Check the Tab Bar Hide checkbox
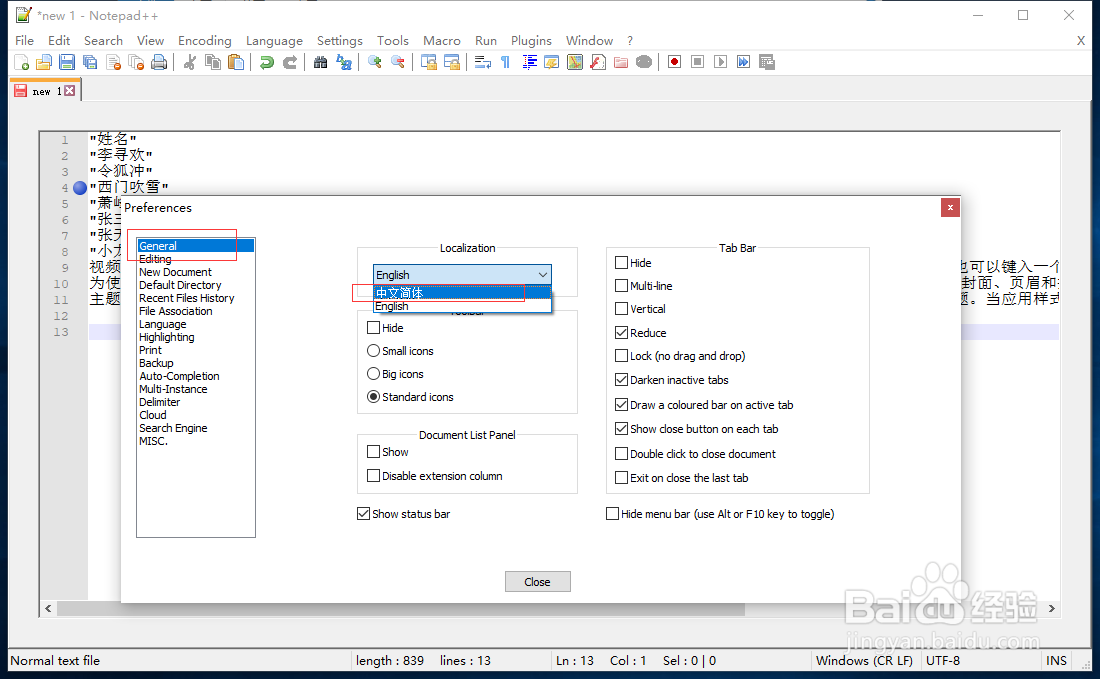 coord(622,263)
